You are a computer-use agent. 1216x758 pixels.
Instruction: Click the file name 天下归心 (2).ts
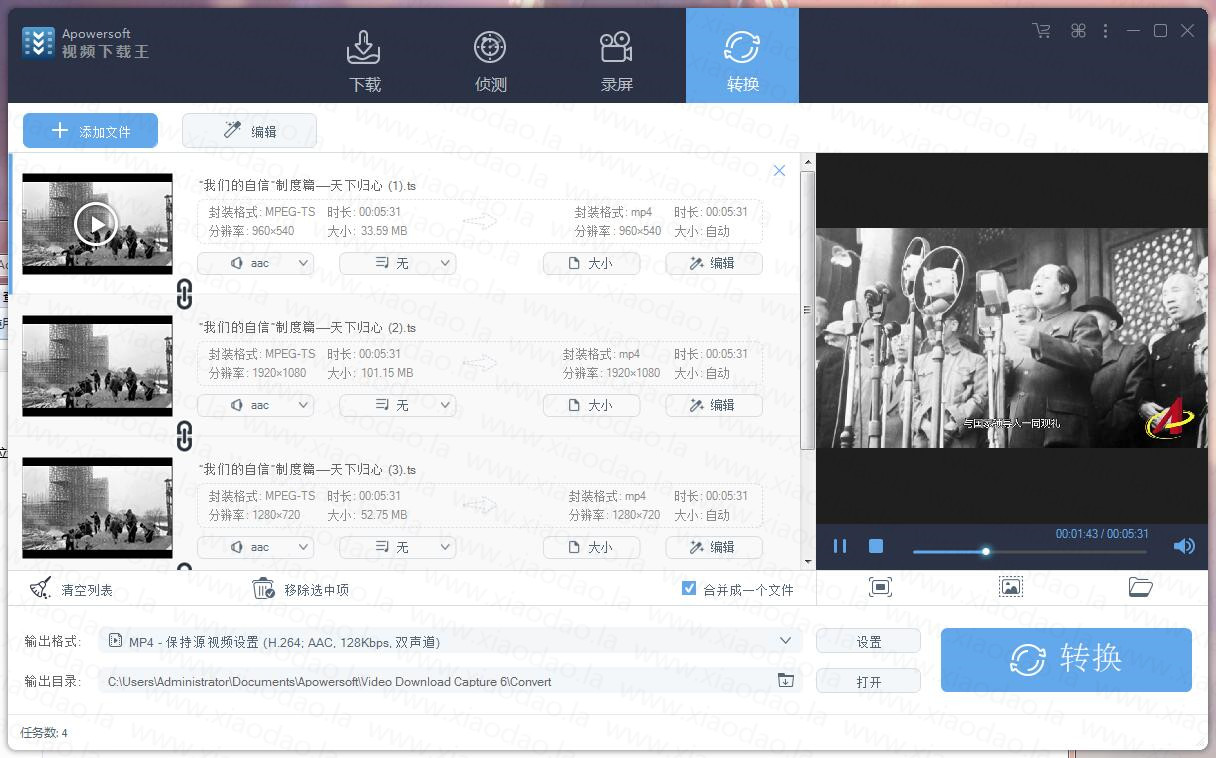coord(307,327)
